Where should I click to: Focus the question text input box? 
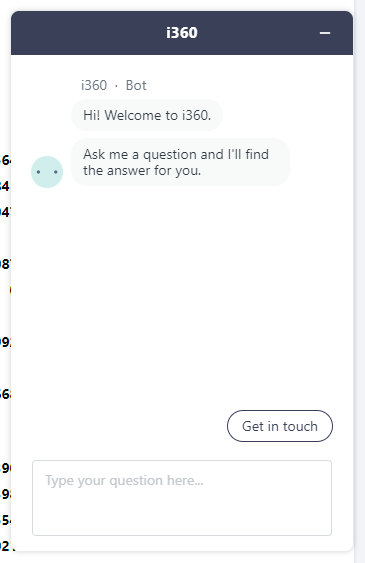click(x=182, y=498)
